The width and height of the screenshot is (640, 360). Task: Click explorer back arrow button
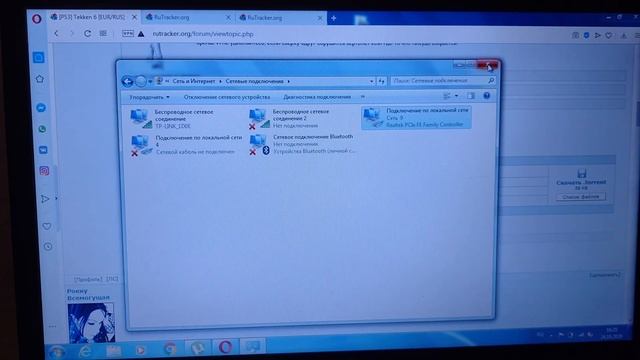coord(127,81)
